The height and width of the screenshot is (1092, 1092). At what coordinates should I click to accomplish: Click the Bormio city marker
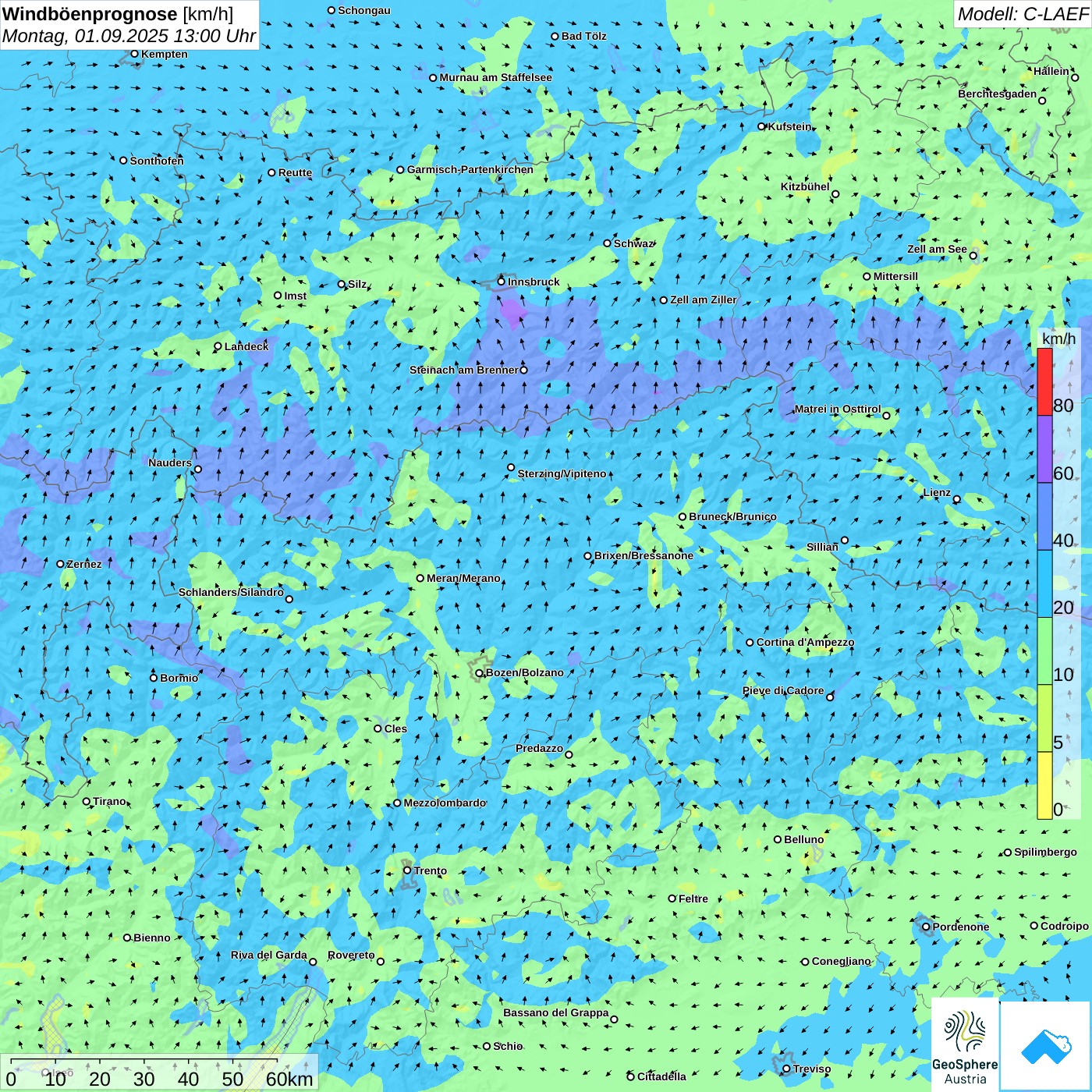pyautogui.click(x=154, y=678)
